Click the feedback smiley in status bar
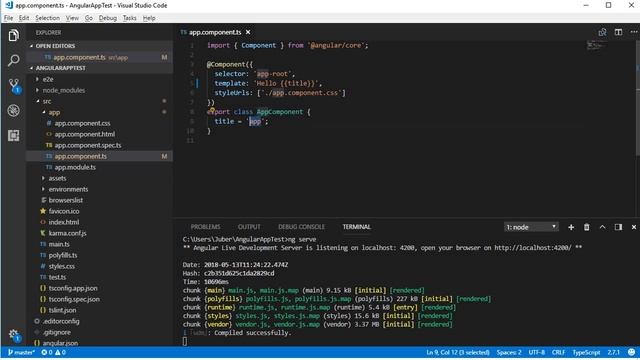Image resolution: width=640 pixels, height=360 pixels. coord(631,352)
